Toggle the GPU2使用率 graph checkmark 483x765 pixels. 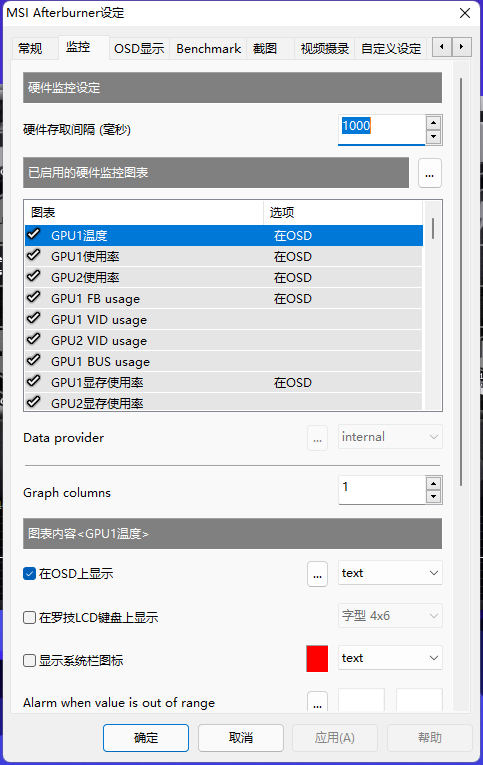click(34, 277)
